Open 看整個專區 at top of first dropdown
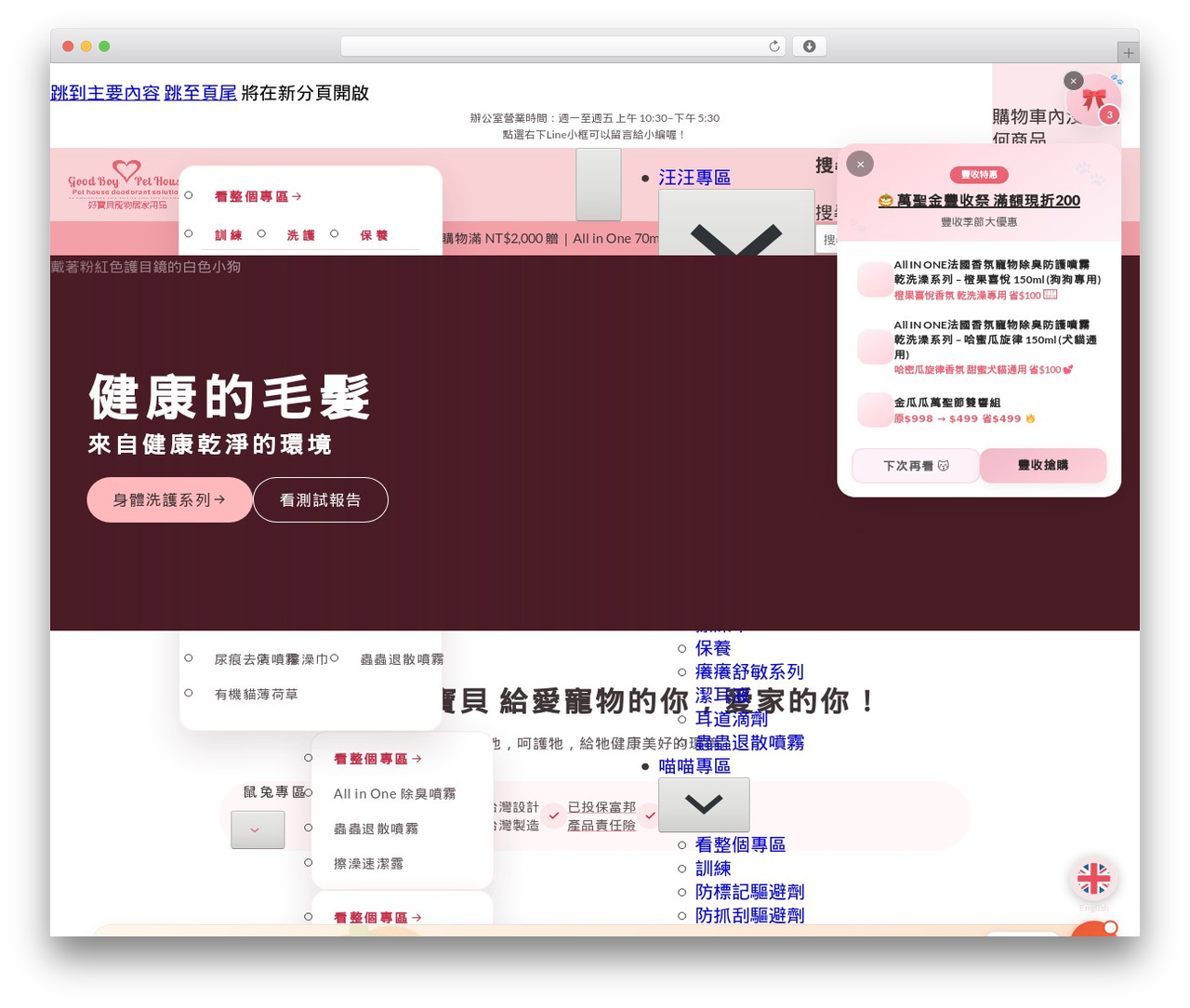The width and height of the screenshot is (1190, 1008). tap(258, 196)
